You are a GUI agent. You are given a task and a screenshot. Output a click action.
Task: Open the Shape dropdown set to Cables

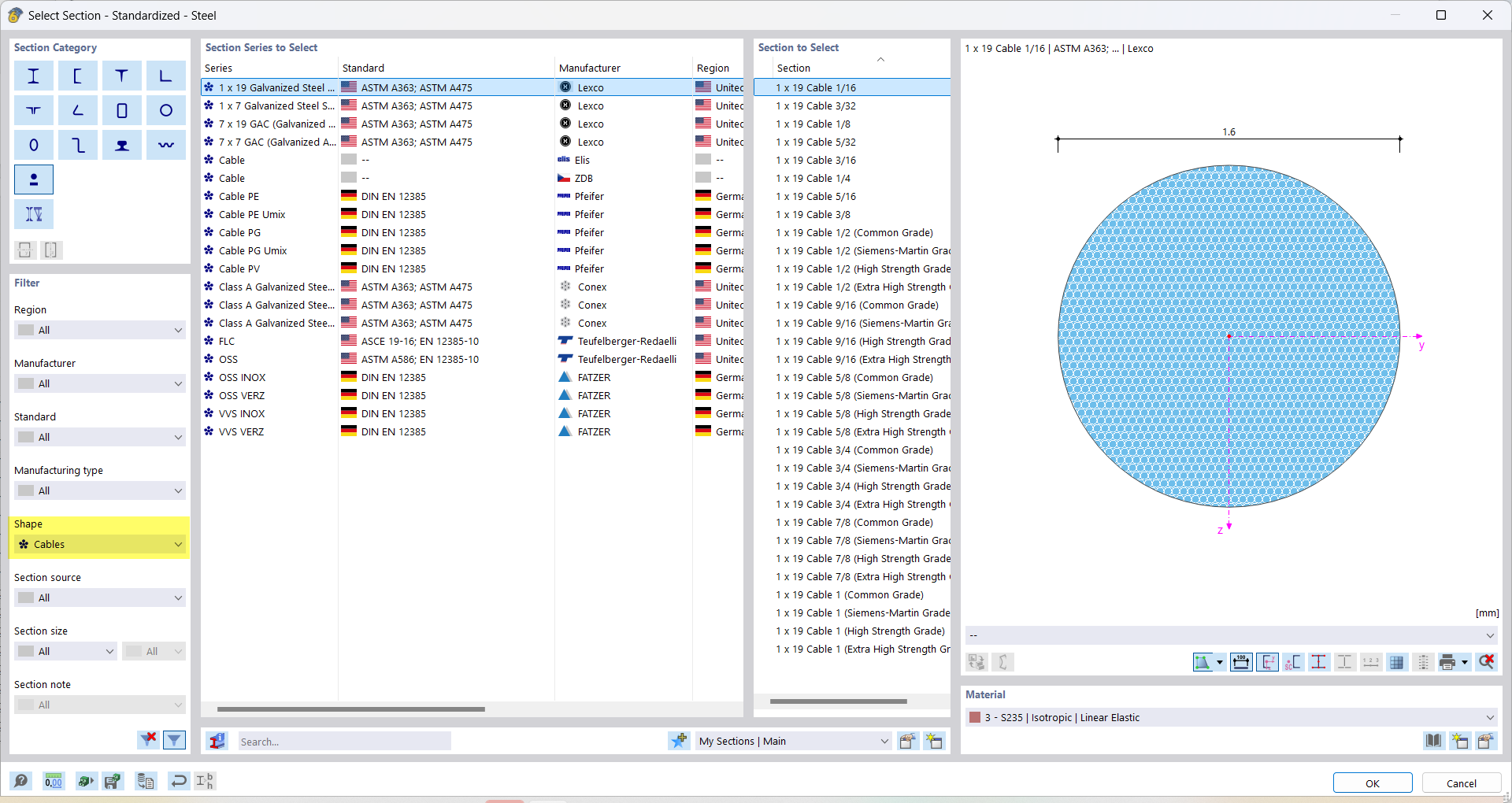[x=100, y=544]
